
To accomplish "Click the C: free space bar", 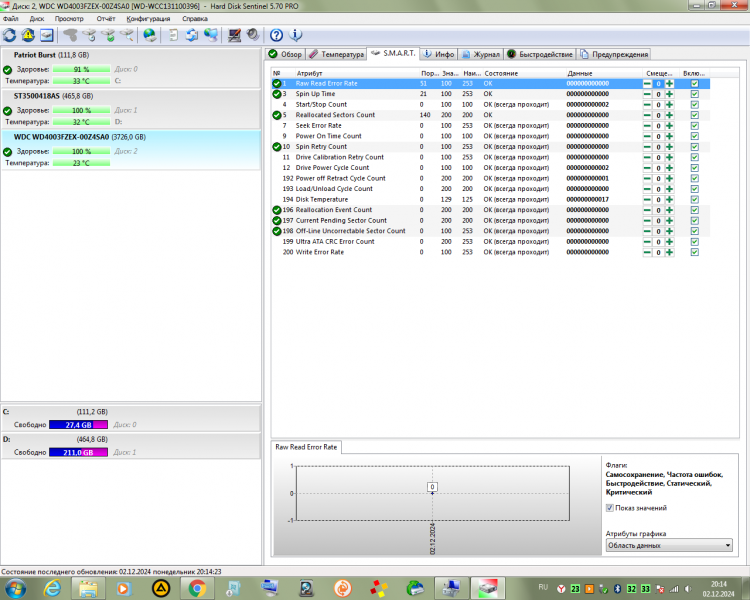I will (78, 424).
